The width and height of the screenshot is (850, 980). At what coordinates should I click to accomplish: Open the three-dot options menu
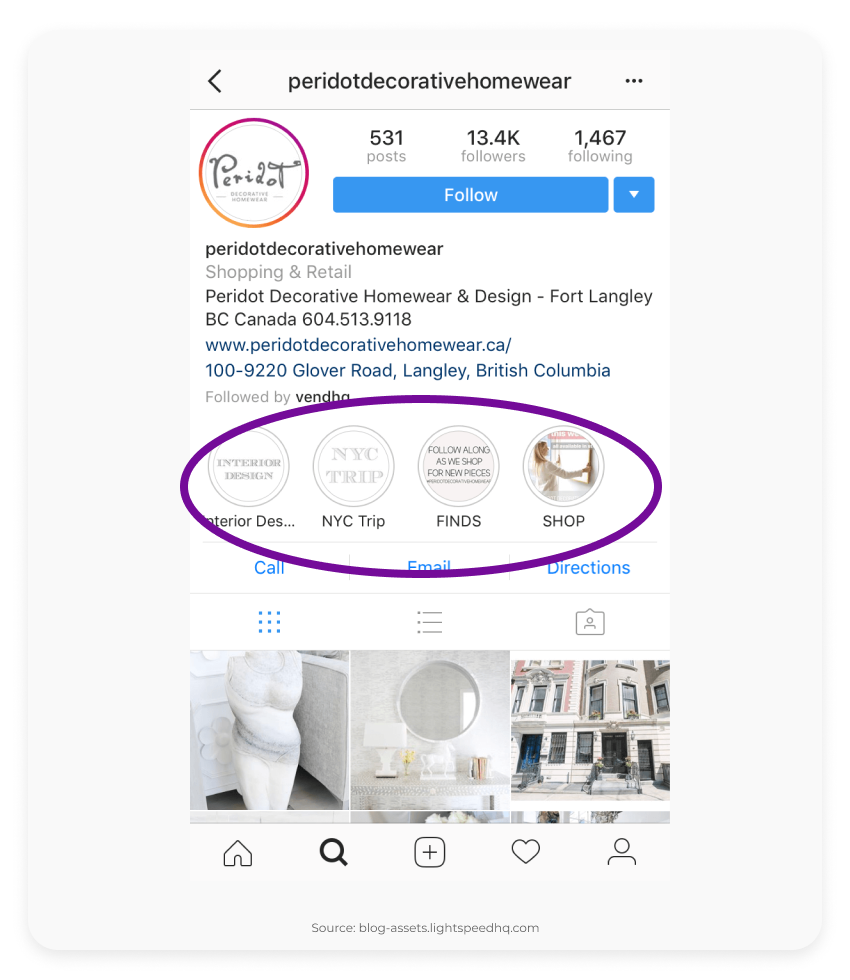click(x=634, y=81)
